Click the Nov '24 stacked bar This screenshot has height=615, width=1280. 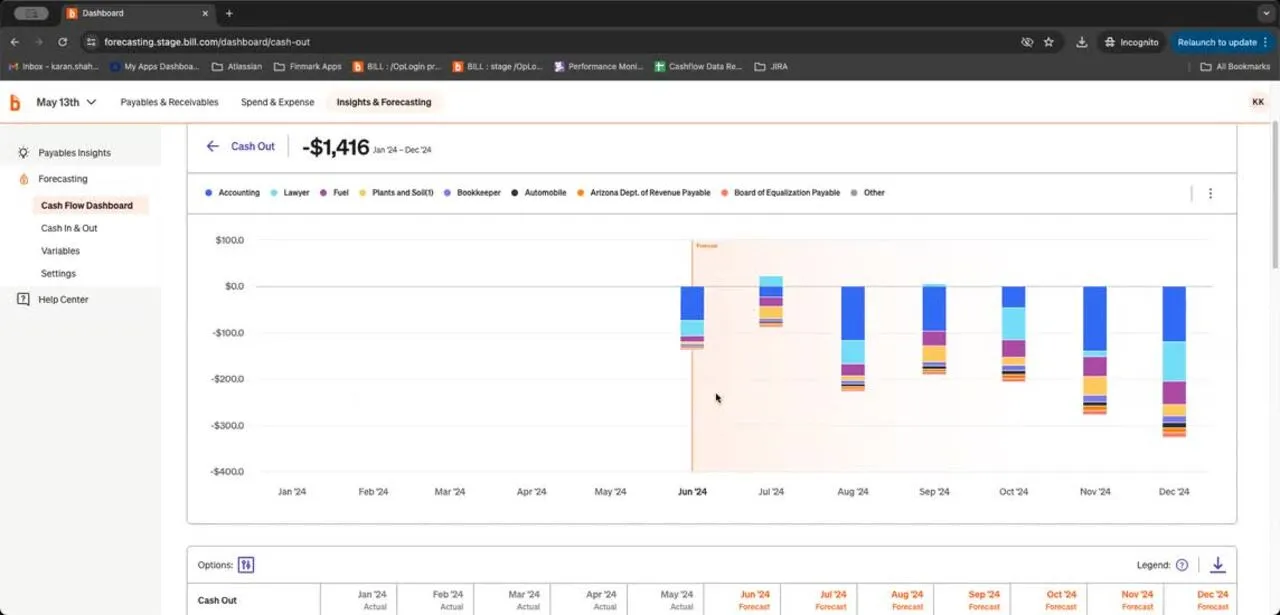[1095, 350]
